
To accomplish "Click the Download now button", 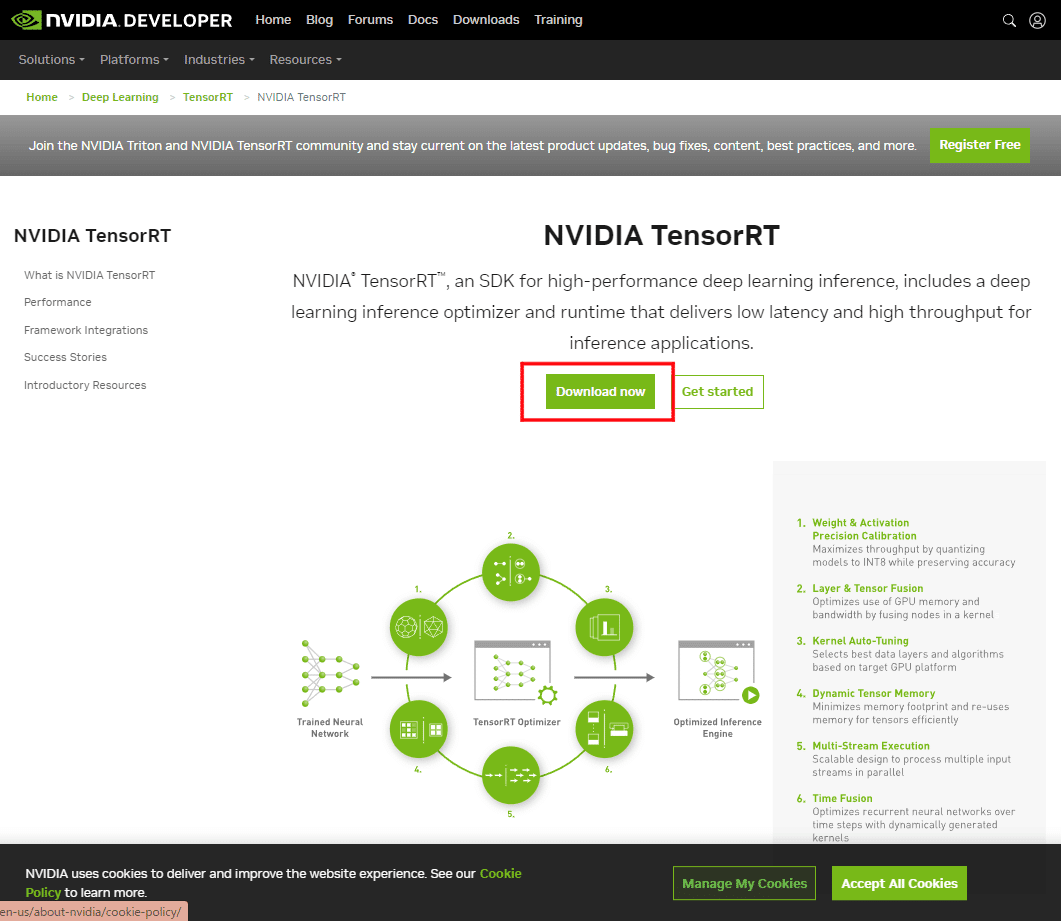I will tap(600, 392).
